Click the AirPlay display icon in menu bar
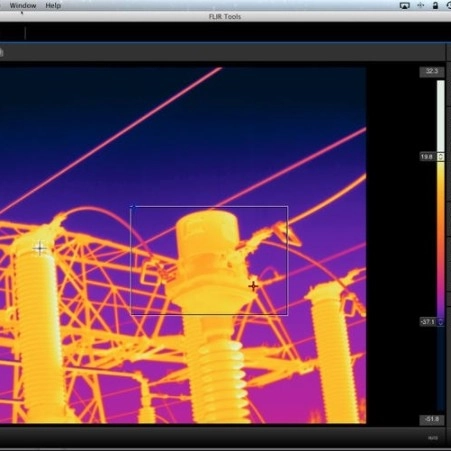Screen dimensions: 451x451 coord(405,5)
